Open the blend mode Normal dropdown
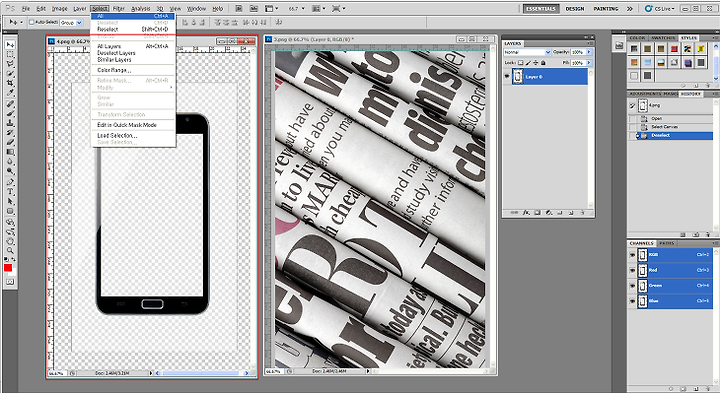This screenshot has width=720, height=393. 527,52
